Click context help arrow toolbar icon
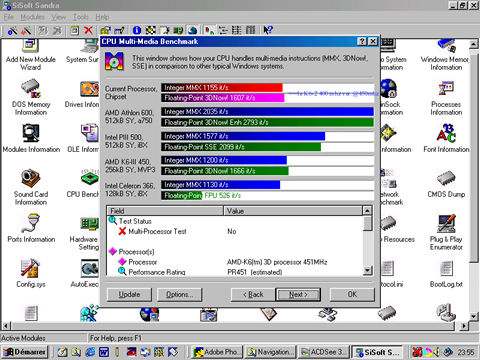 click(x=268, y=30)
